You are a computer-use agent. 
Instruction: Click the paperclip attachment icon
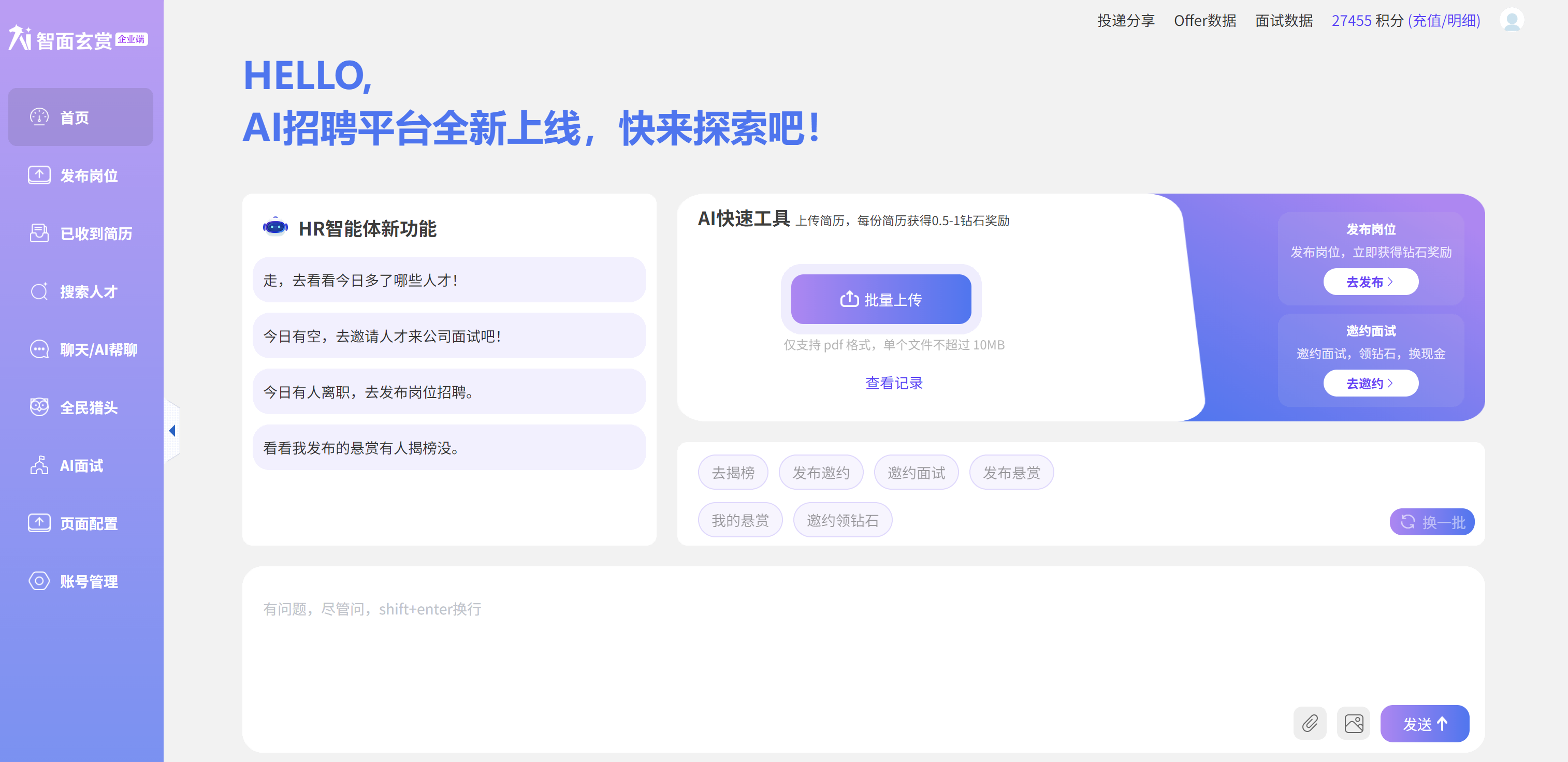[1310, 723]
